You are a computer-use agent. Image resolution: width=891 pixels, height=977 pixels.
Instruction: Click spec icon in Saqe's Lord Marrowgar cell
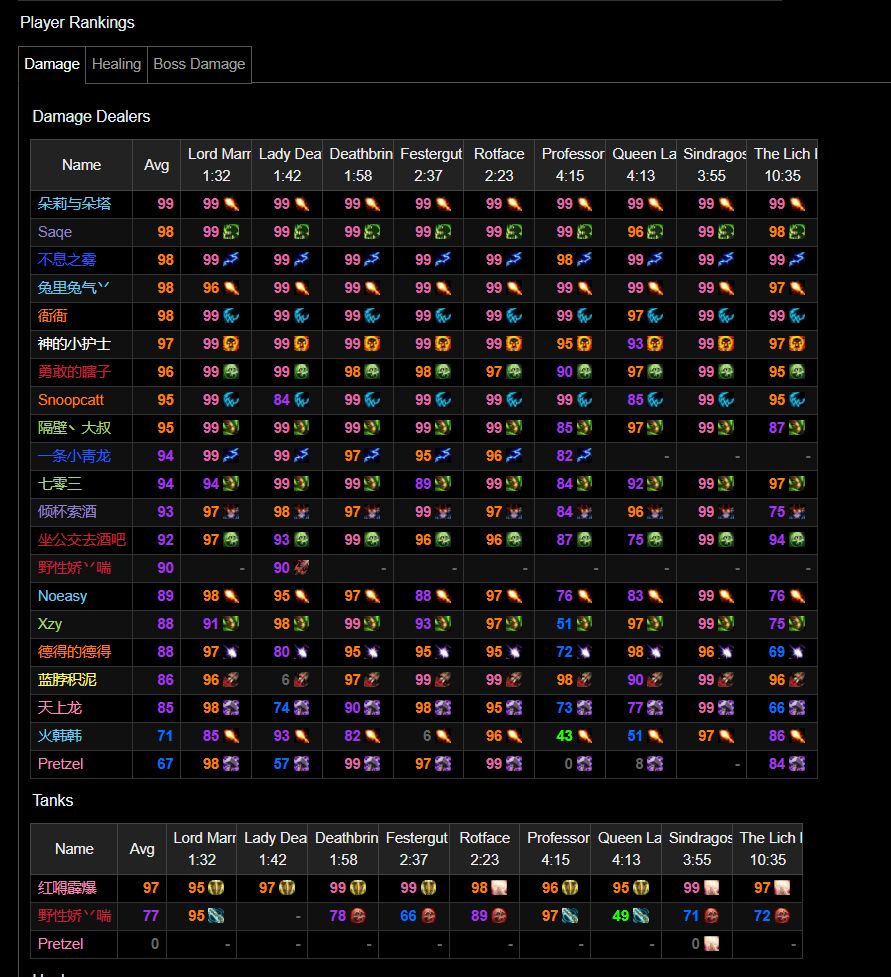pos(231,232)
